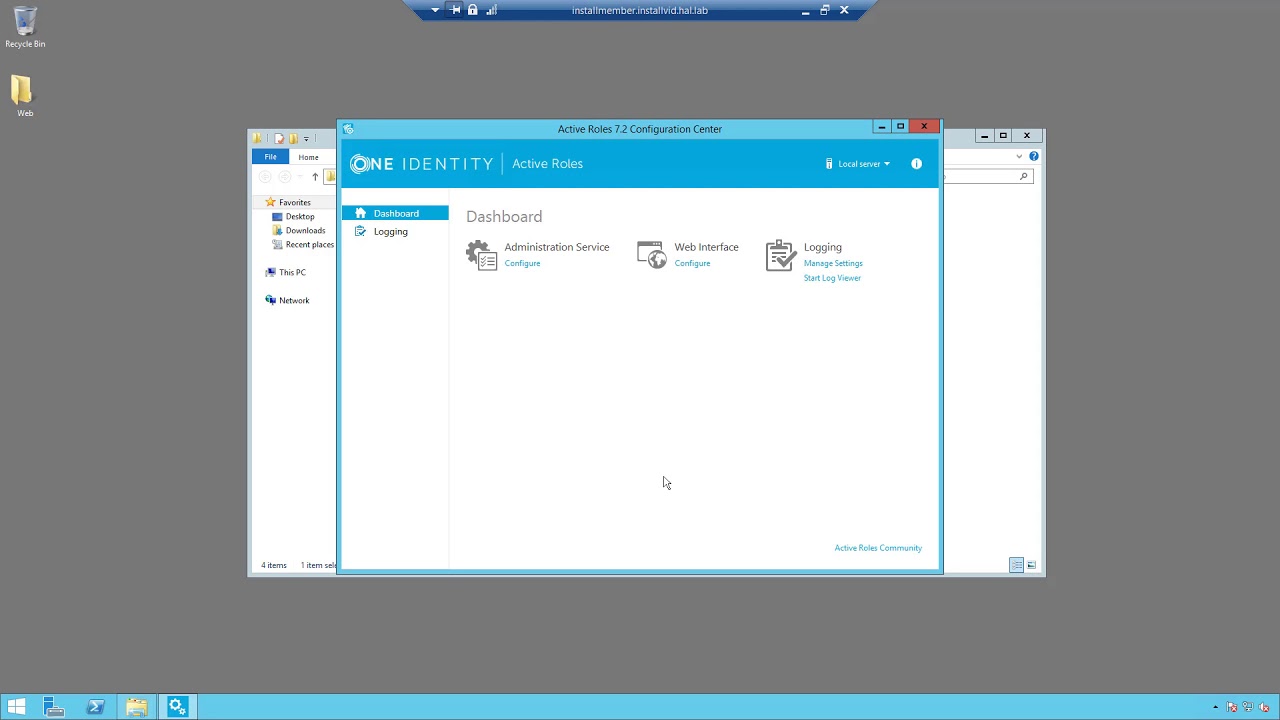Screen dimensions: 1280x720
Task: Open the Windows Start button
Action: click(x=16, y=707)
